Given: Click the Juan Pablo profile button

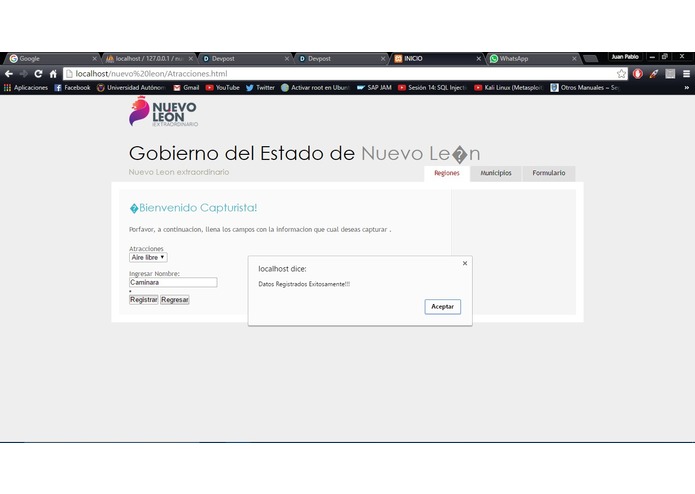Looking at the screenshot, I should coord(625,57).
